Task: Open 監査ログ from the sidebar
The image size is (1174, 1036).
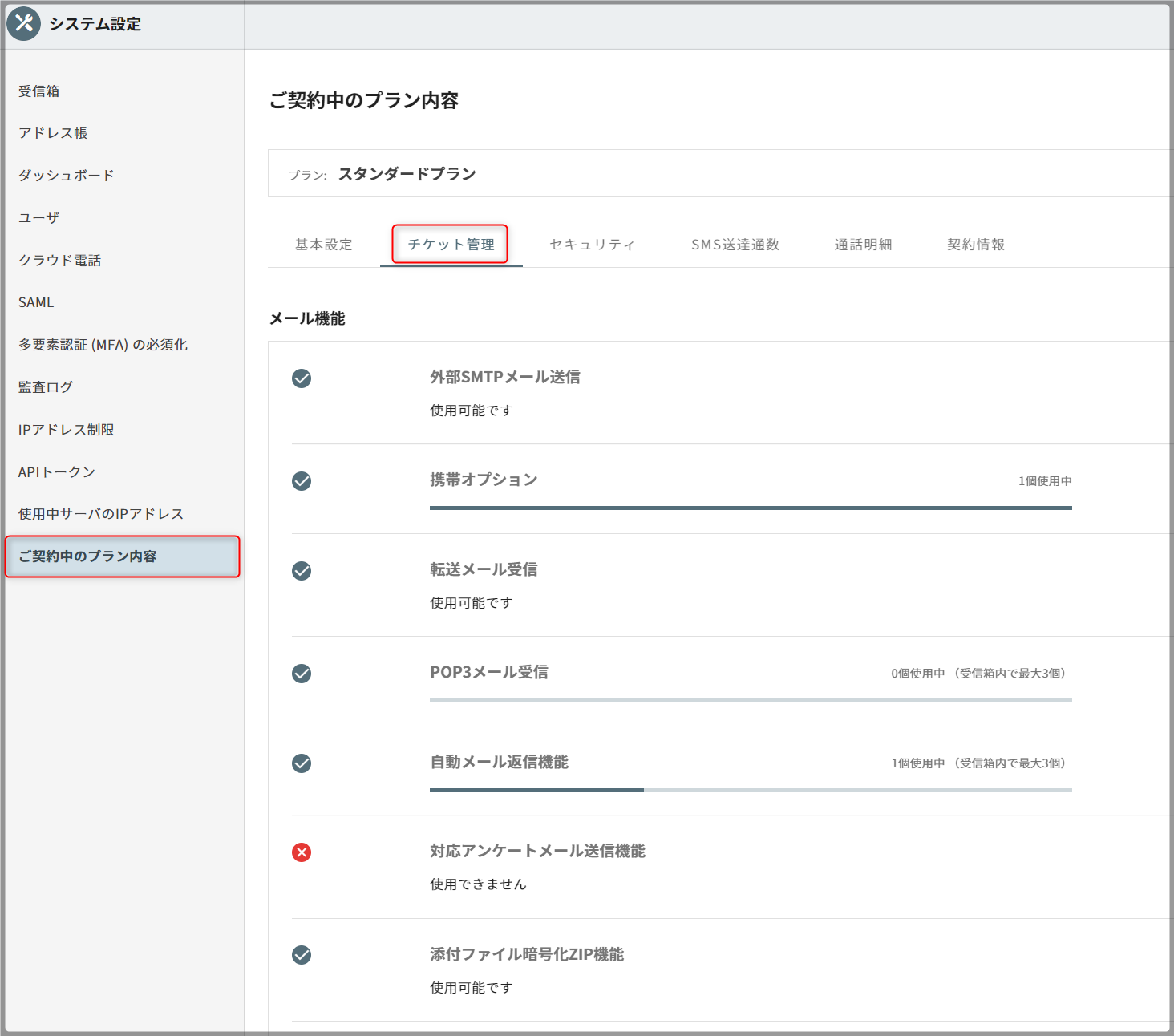Action: [46, 387]
